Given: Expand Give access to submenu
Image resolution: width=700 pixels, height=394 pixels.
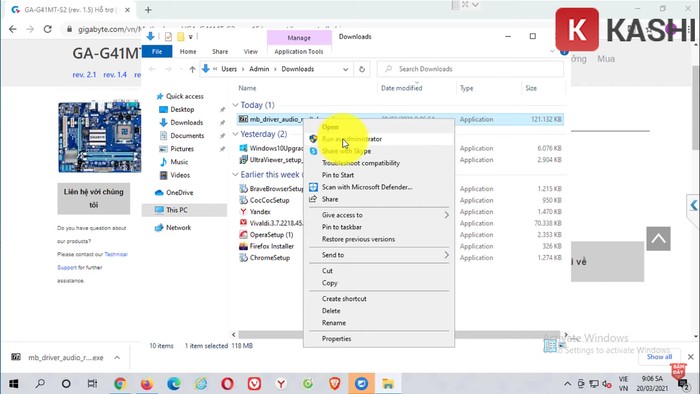Looking at the screenshot, I should pyautogui.click(x=379, y=215).
